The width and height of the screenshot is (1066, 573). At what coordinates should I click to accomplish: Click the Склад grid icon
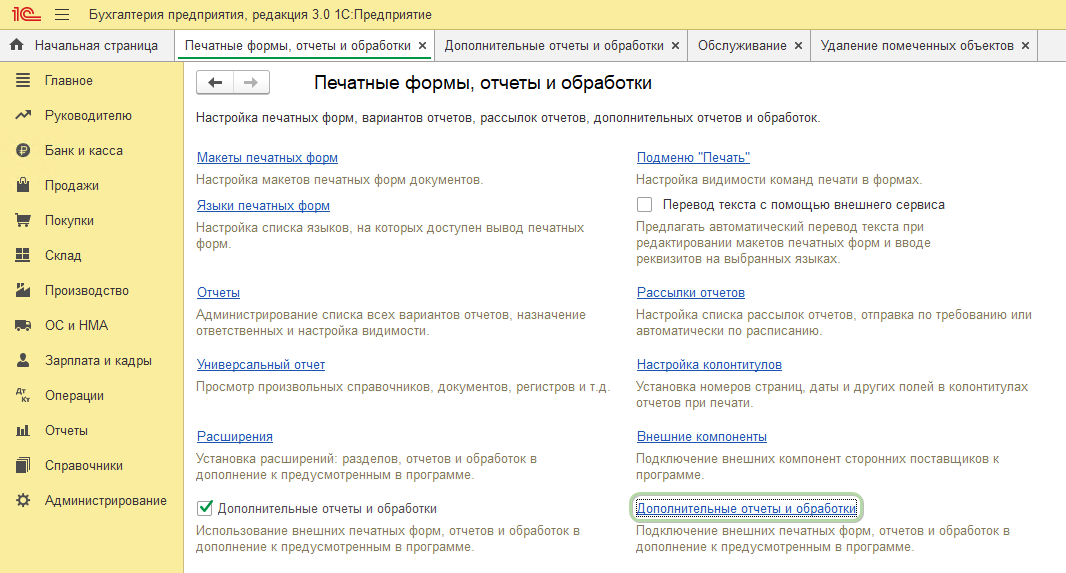click(23, 255)
